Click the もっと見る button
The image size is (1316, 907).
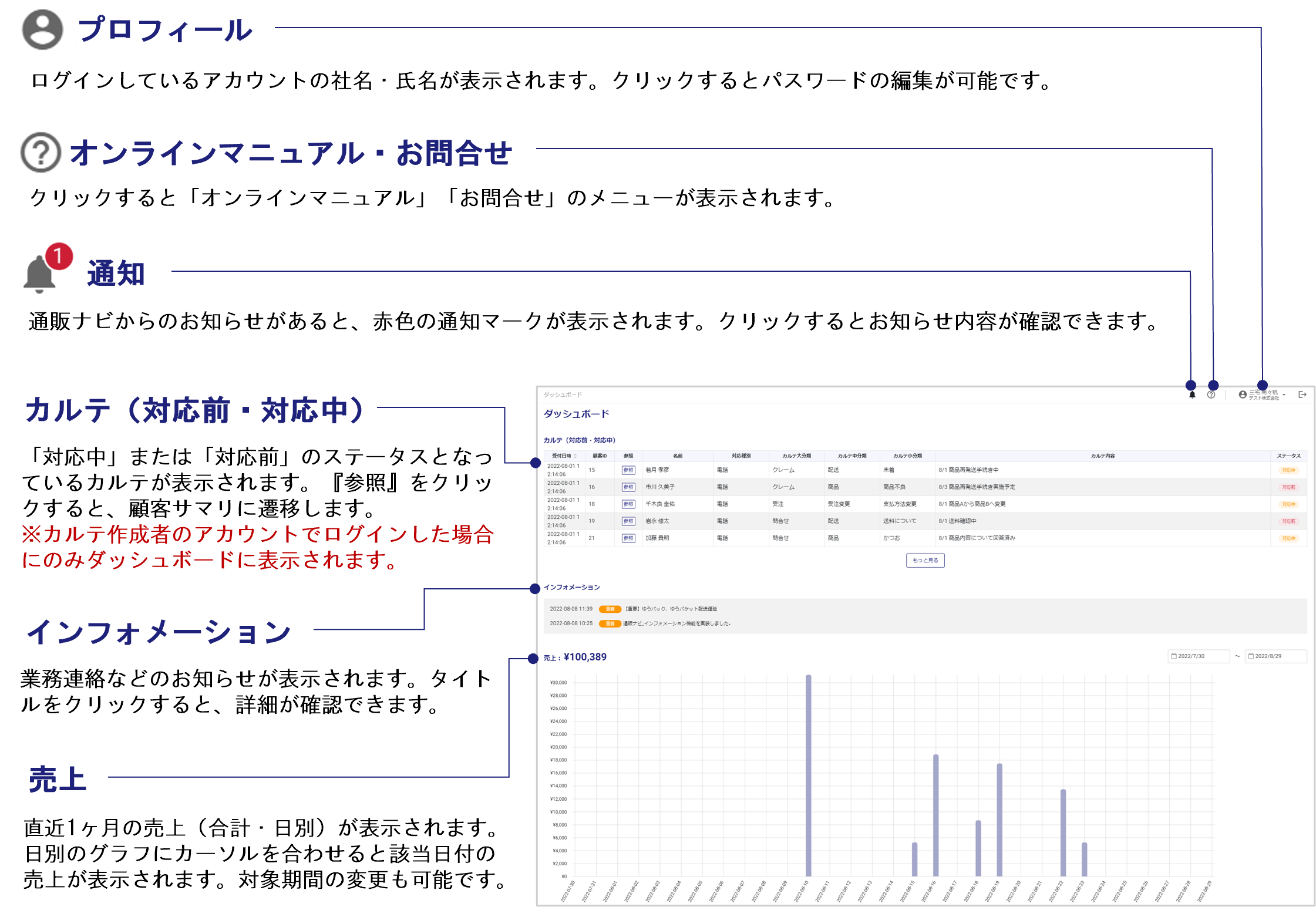(x=925, y=561)
